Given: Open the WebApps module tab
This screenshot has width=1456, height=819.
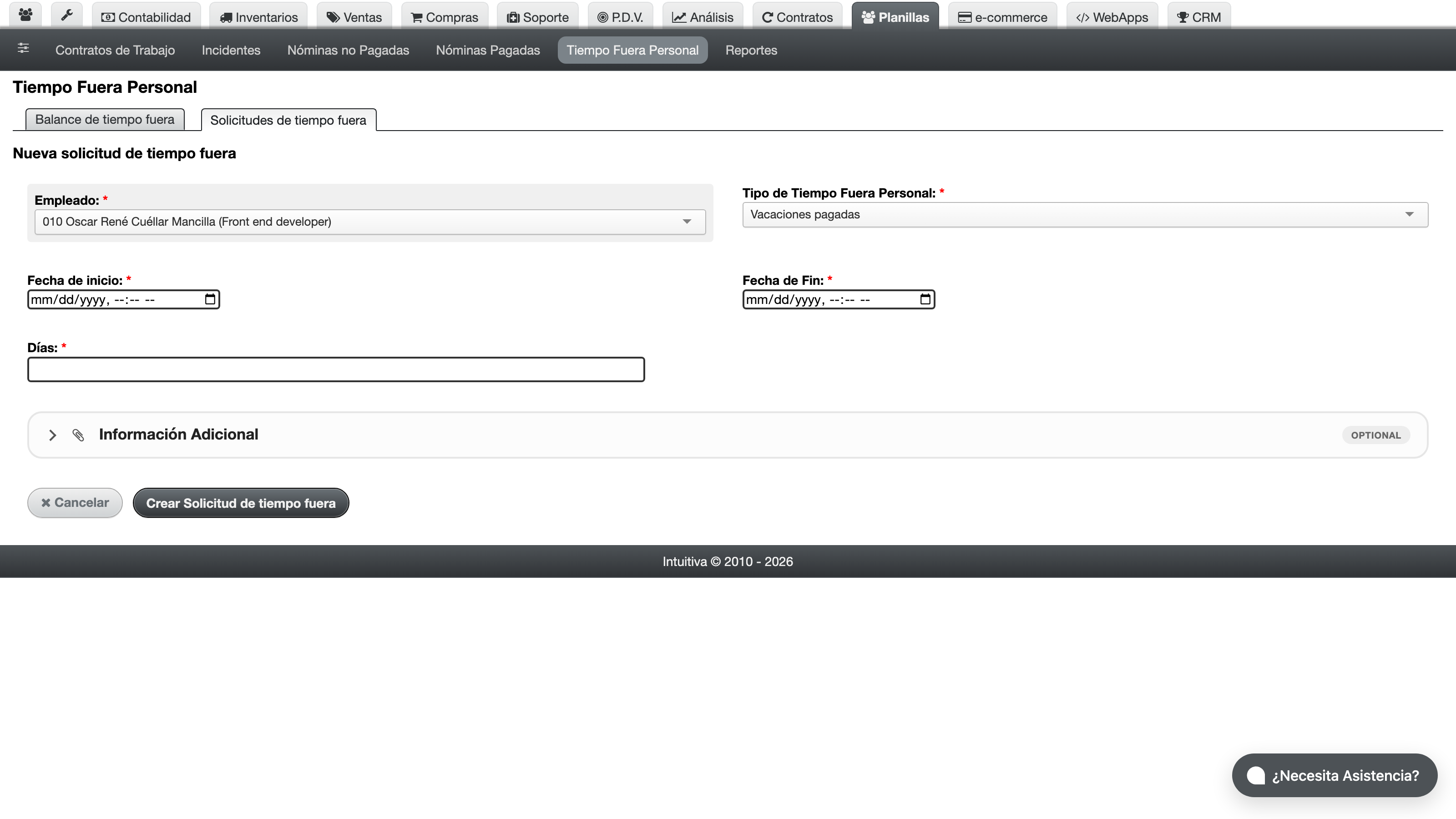Looking at the screenshot, I should point(1112,17).
